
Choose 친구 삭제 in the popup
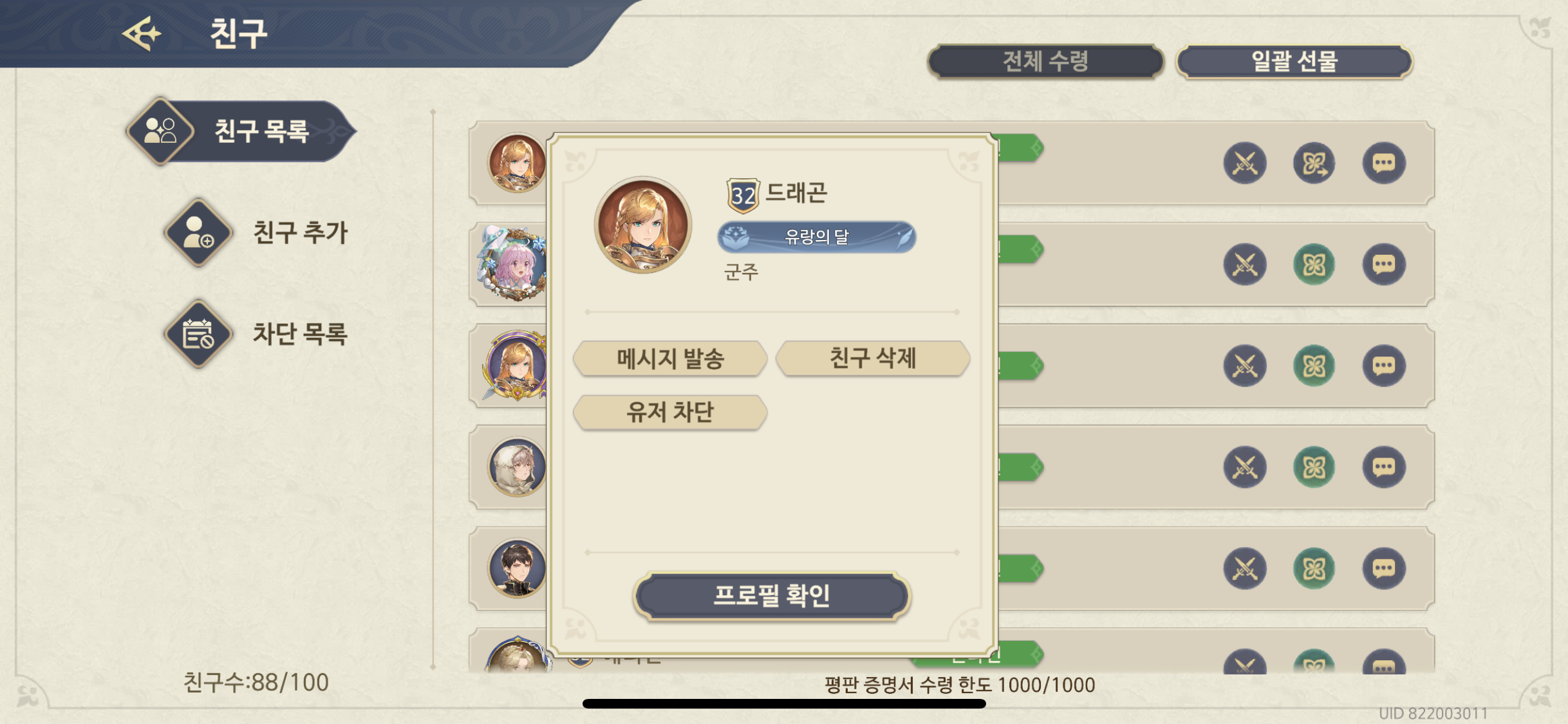[x=873, y=358]
